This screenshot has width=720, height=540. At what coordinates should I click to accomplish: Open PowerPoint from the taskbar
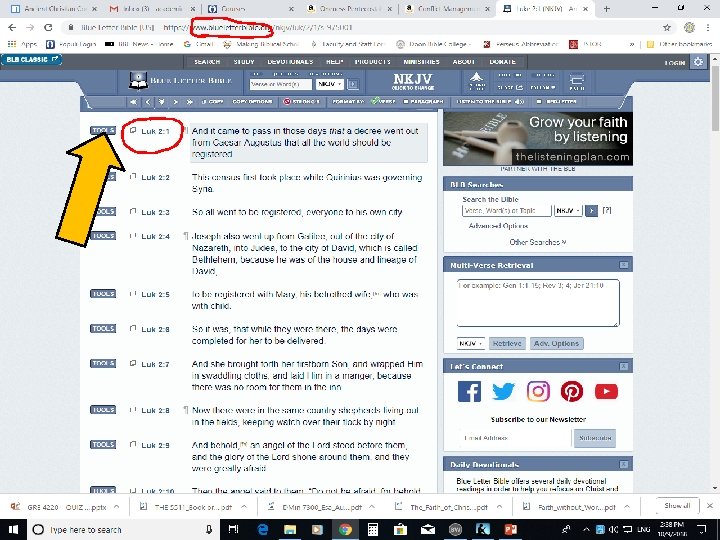pyautogui.click(x=510, y=529)
